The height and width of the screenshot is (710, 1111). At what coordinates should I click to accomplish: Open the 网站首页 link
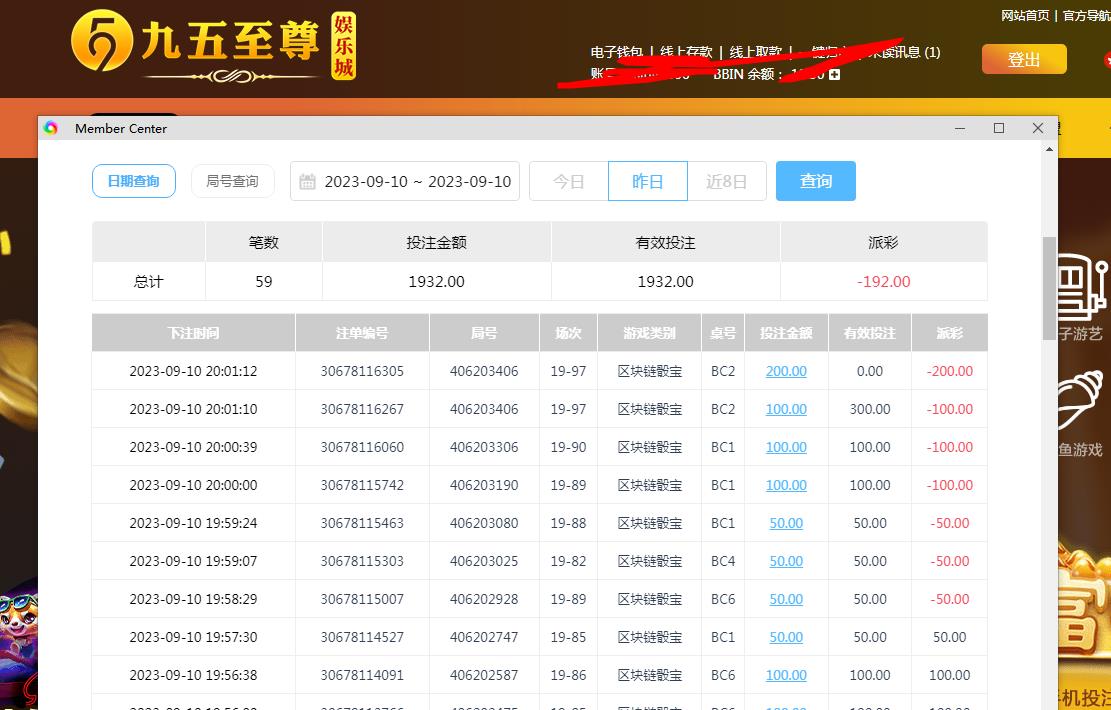click(x=1025, y=15)
